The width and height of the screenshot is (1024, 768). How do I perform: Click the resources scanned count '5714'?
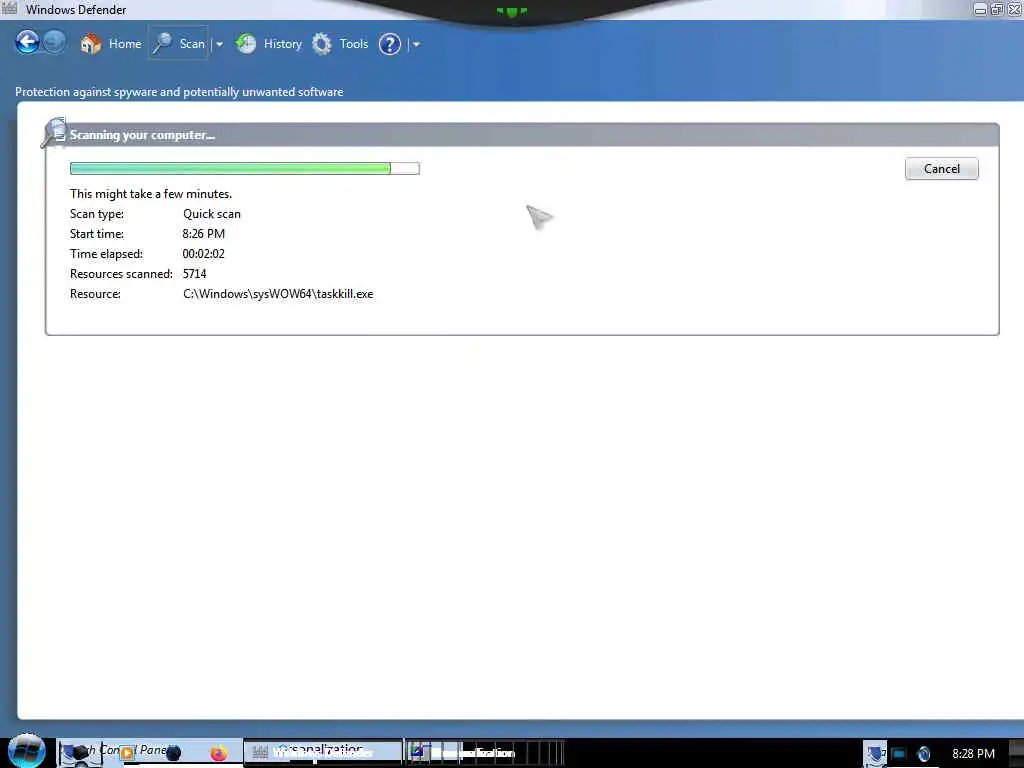[x=194, y=274]
